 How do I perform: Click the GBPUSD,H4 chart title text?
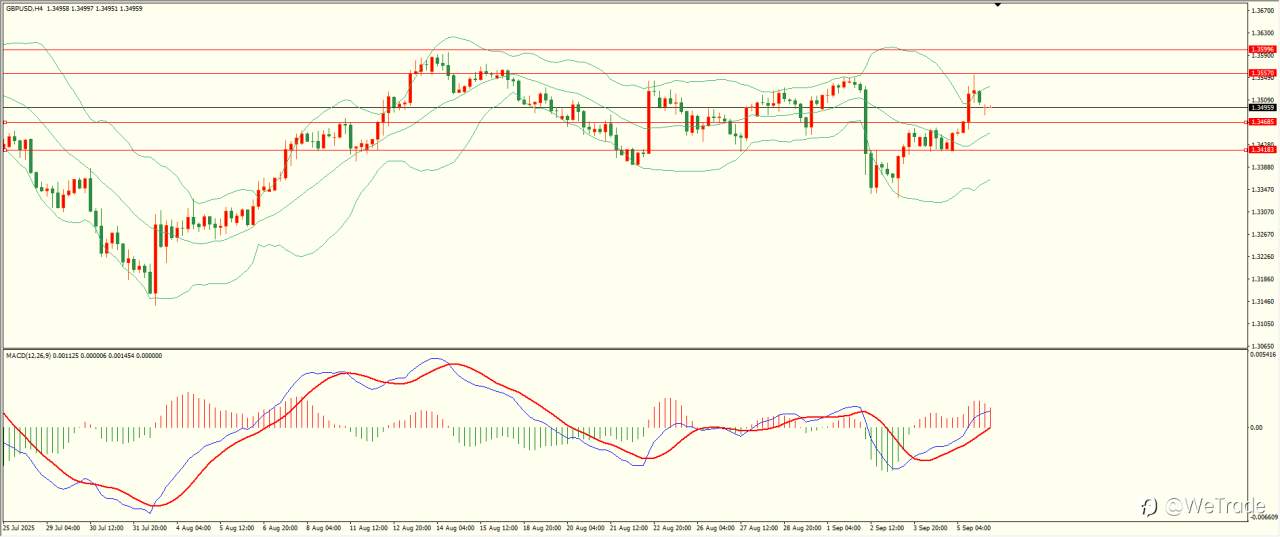(24, 9)
